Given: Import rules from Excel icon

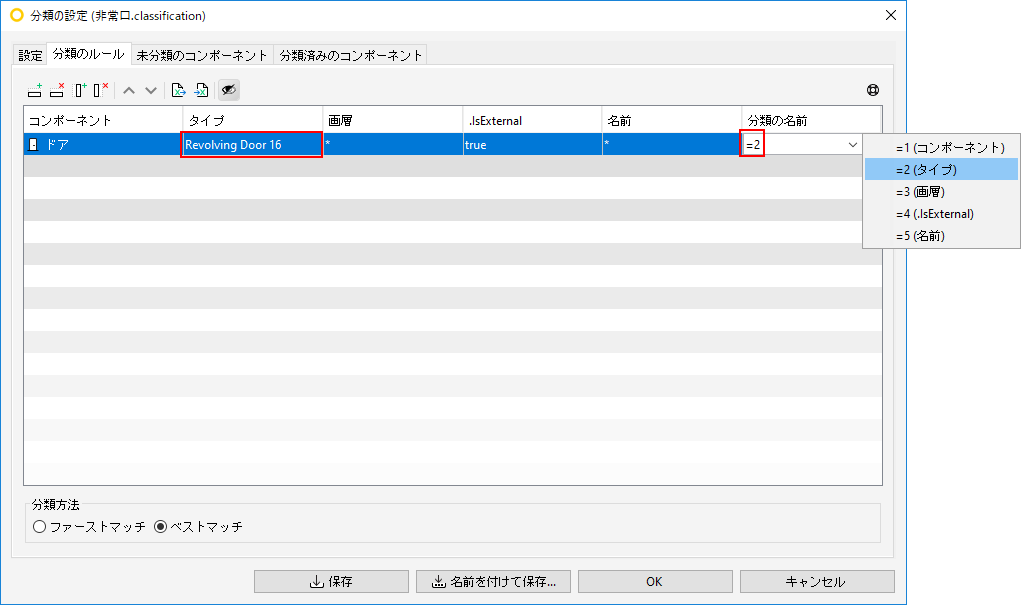Looking at the screenshot, I should pyautogui.click(x=201, y=90).
